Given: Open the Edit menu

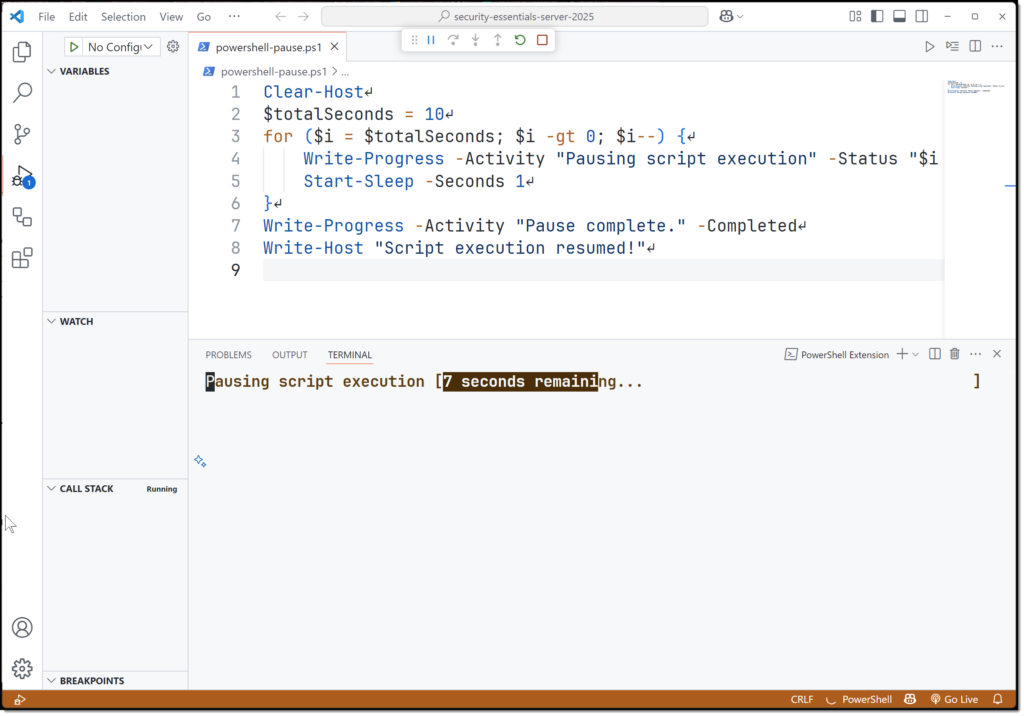Looking at the screenshot, I should pos(78,16).
